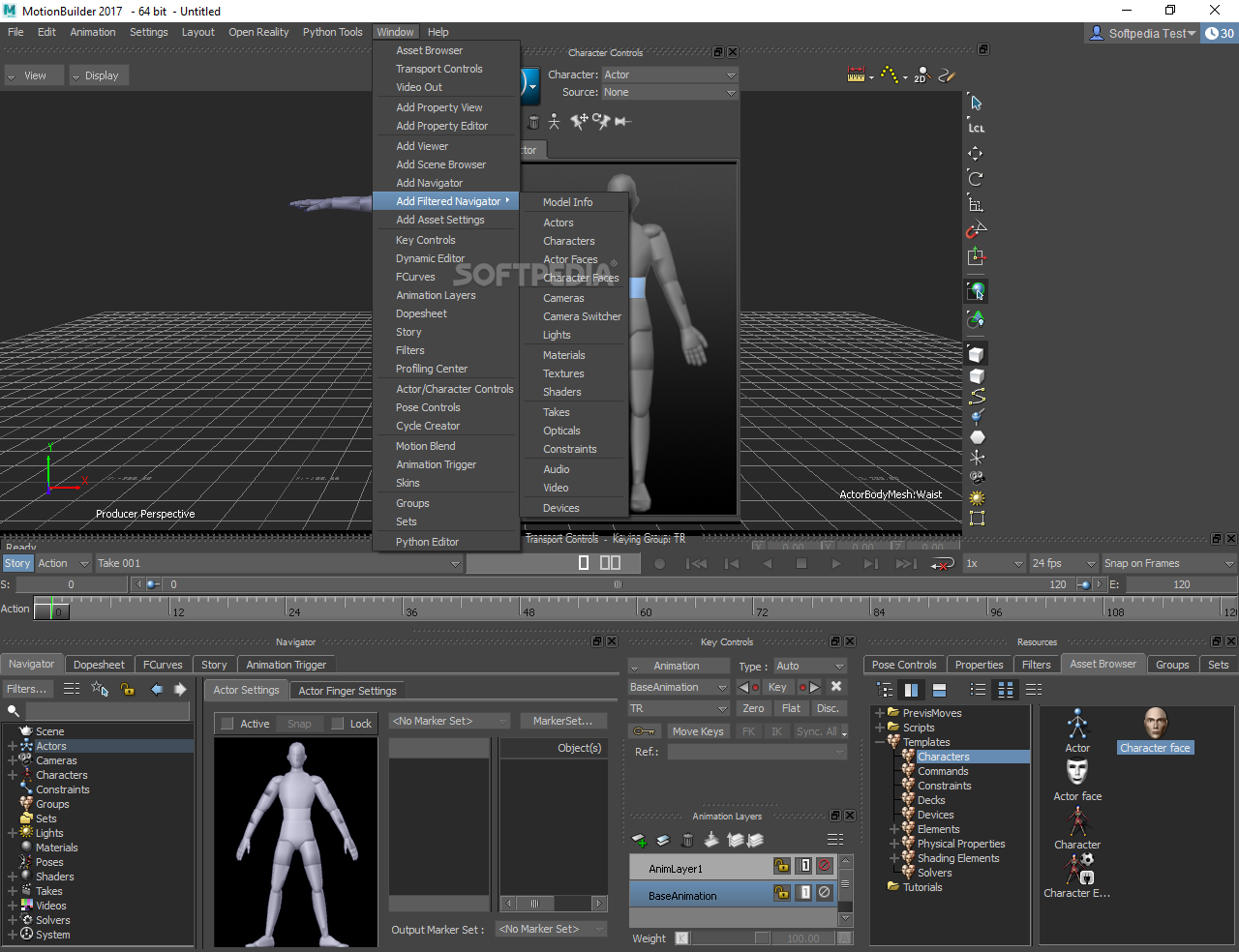Activate the Rotate tool icon

point(976,178)
